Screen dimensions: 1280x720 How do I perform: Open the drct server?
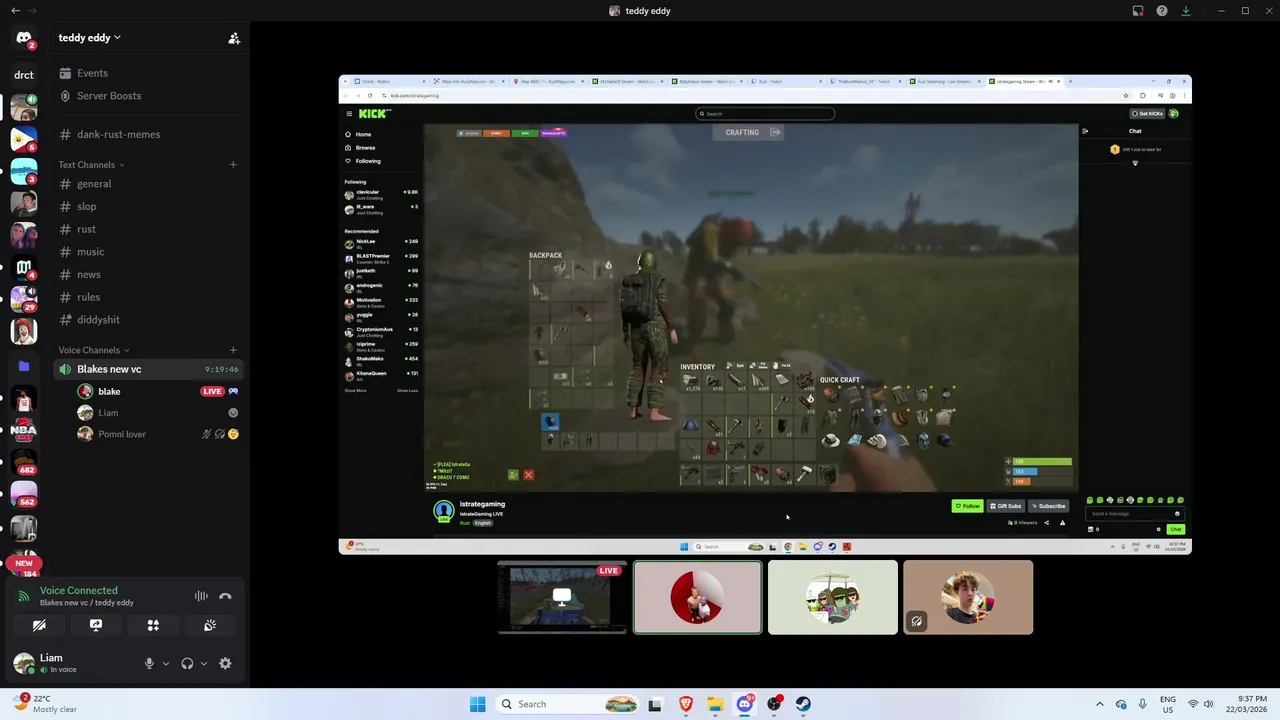tap(24, 74)
